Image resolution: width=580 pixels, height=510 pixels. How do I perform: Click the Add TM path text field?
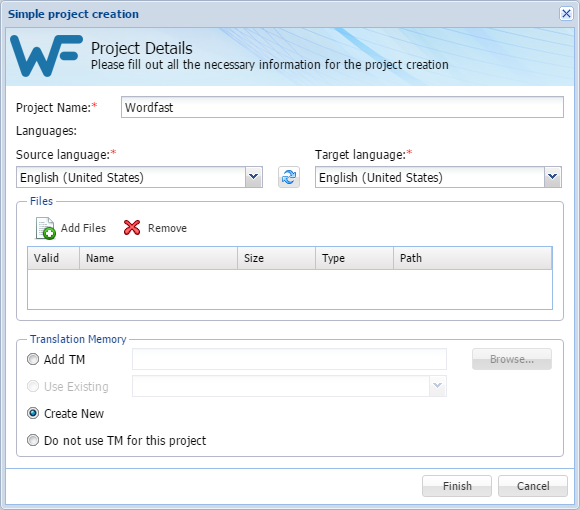point(289,359)
